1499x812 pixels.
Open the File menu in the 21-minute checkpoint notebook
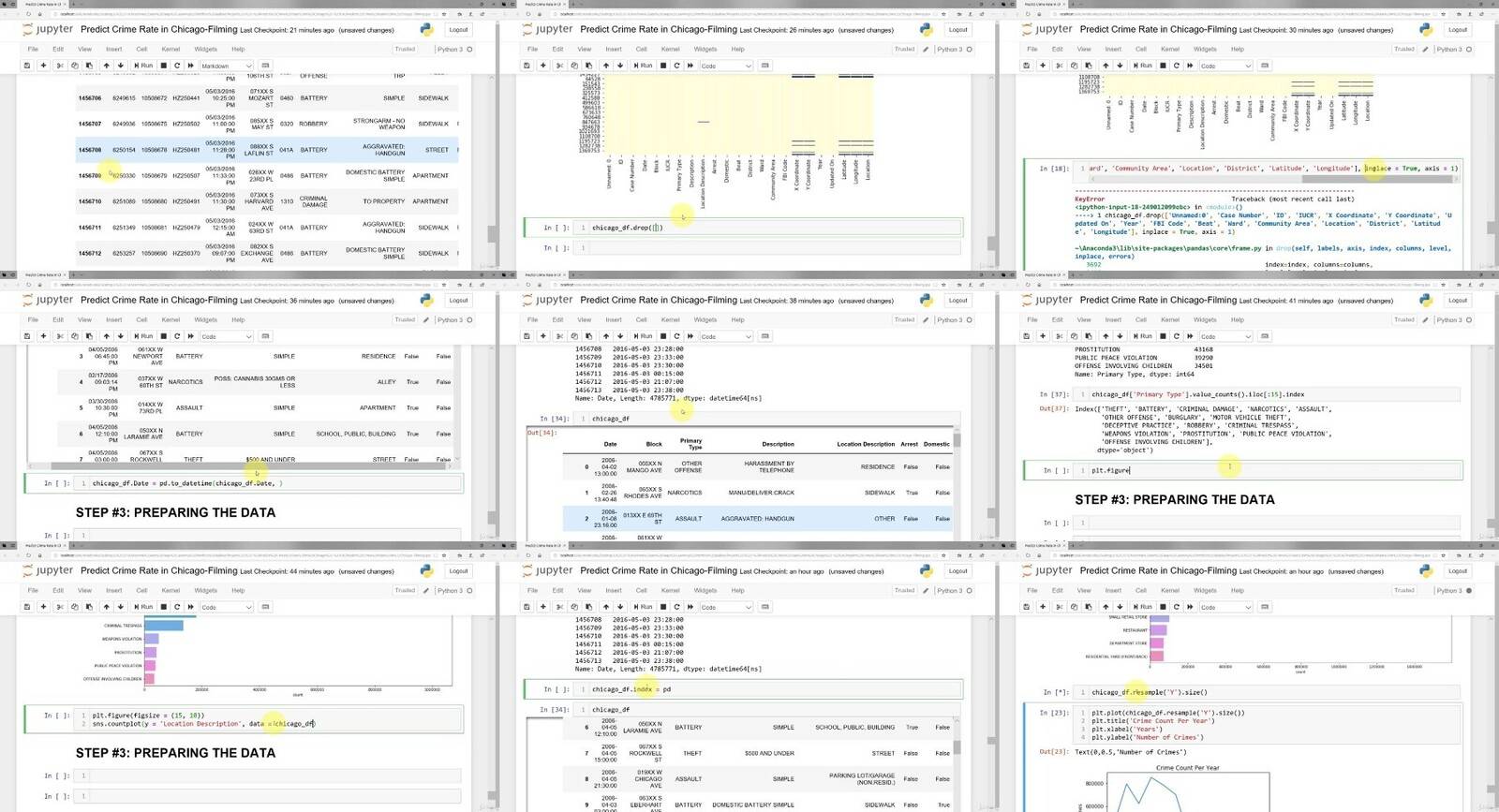click(x=33, y=49)
